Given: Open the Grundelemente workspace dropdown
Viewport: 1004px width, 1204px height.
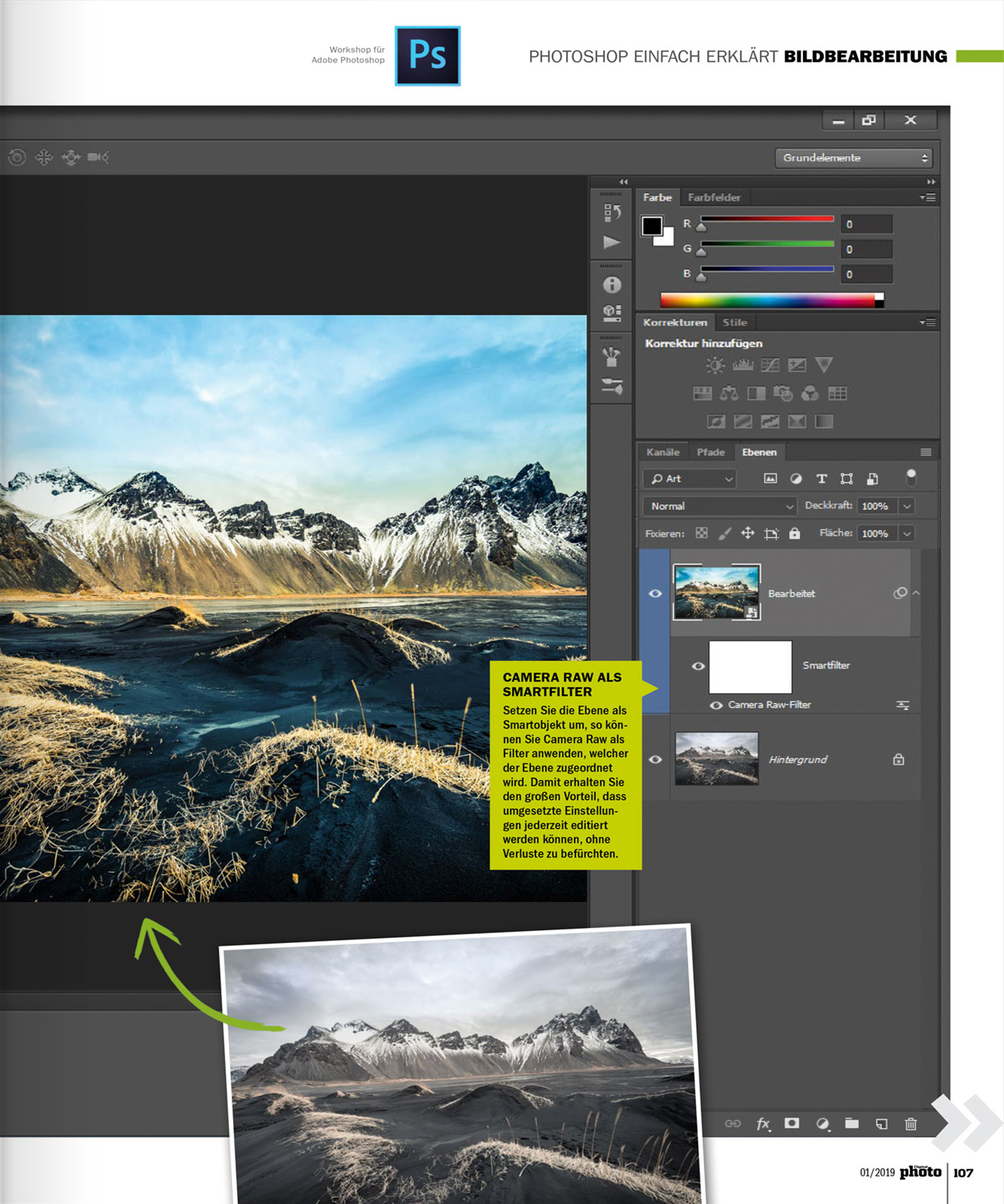Looking at the screenshot, I should tap(853, 158).
